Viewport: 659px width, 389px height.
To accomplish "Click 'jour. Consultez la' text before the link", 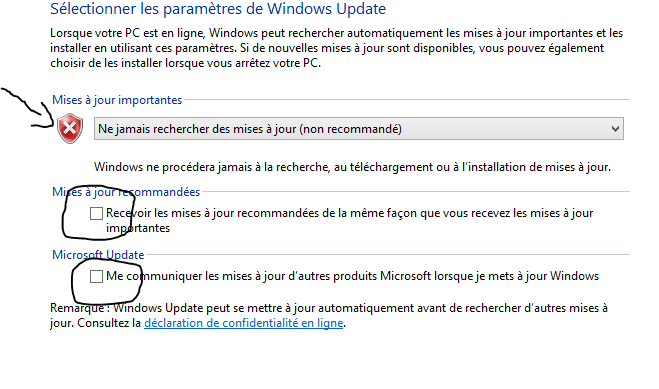I will tap(95, 323).
